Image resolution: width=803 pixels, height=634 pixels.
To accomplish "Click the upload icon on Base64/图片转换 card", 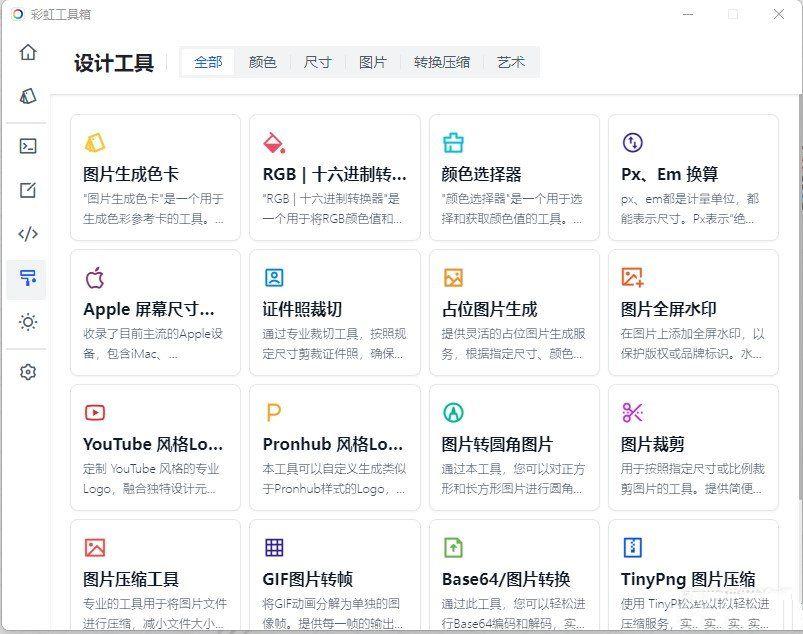I will [453, 546].
